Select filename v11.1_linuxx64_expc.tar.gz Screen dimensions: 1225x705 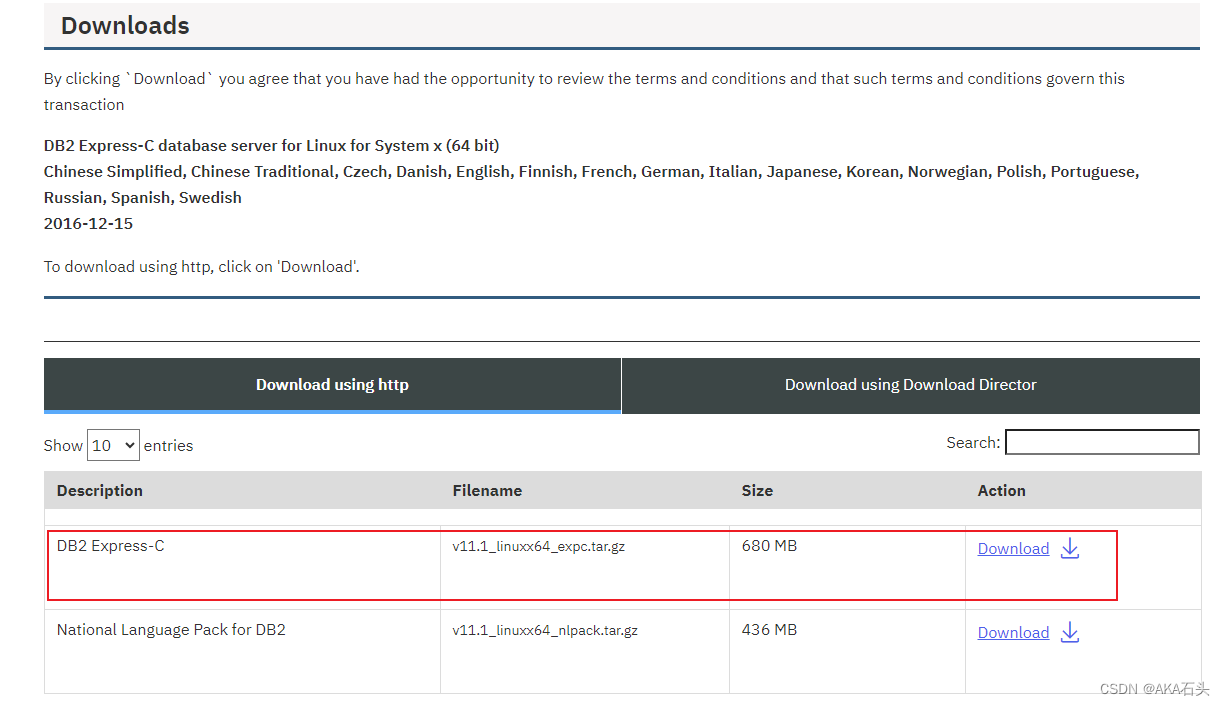tap(539, 547)
